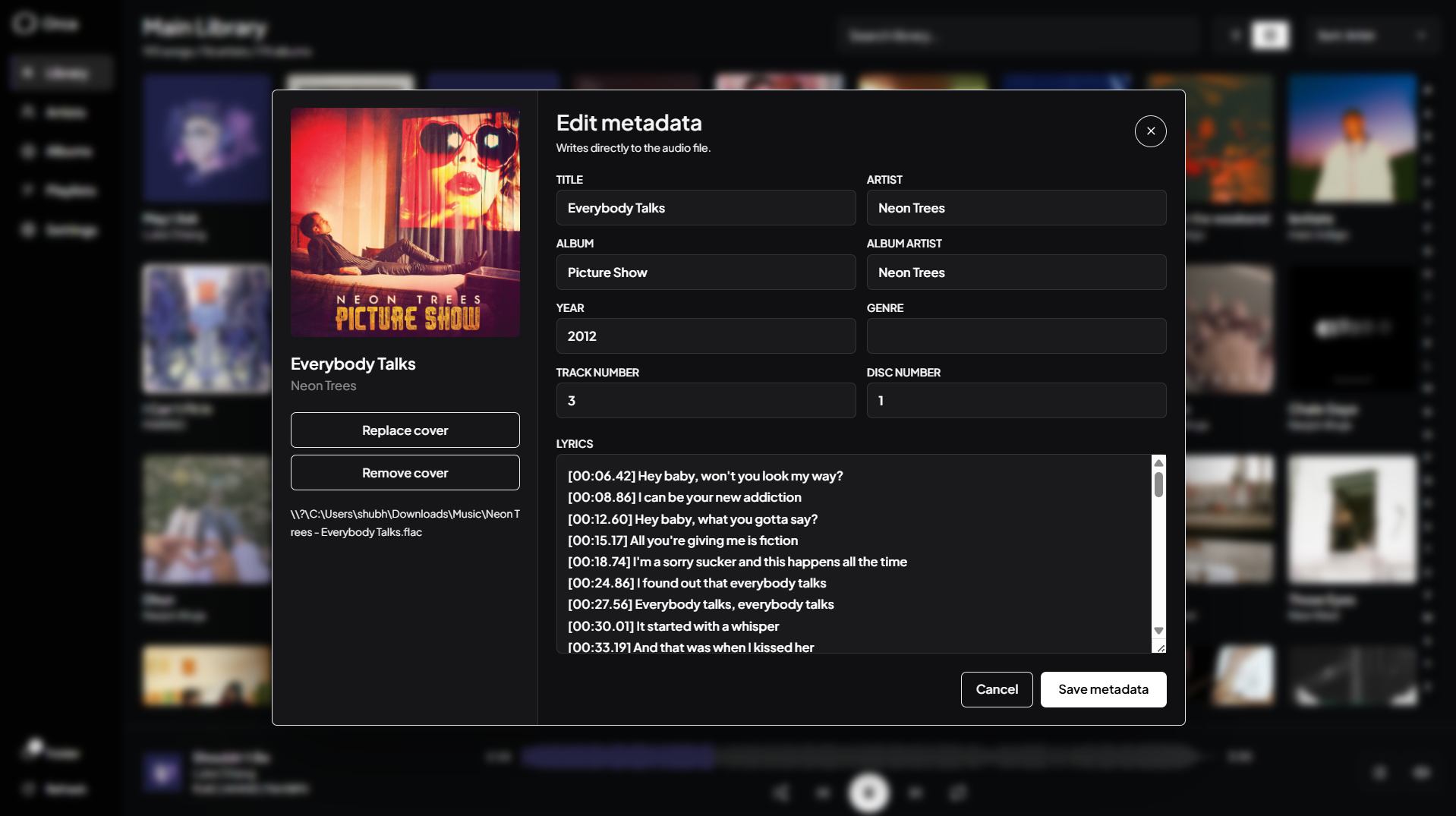The image size is (1456, 816).
Task: Click the Picture Show album cover art
Action: pos(405,222)
